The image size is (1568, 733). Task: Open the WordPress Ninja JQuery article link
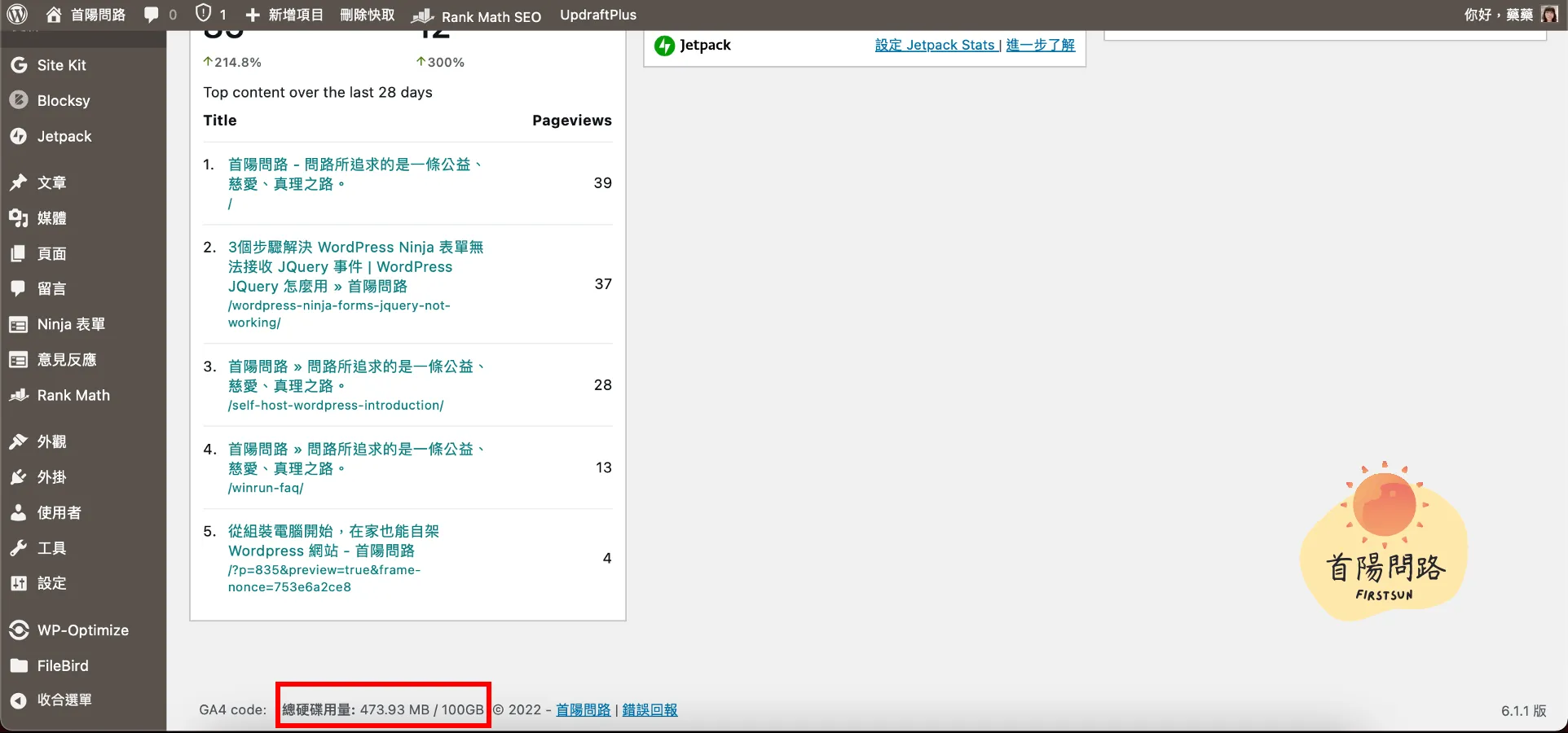(355, 266)
